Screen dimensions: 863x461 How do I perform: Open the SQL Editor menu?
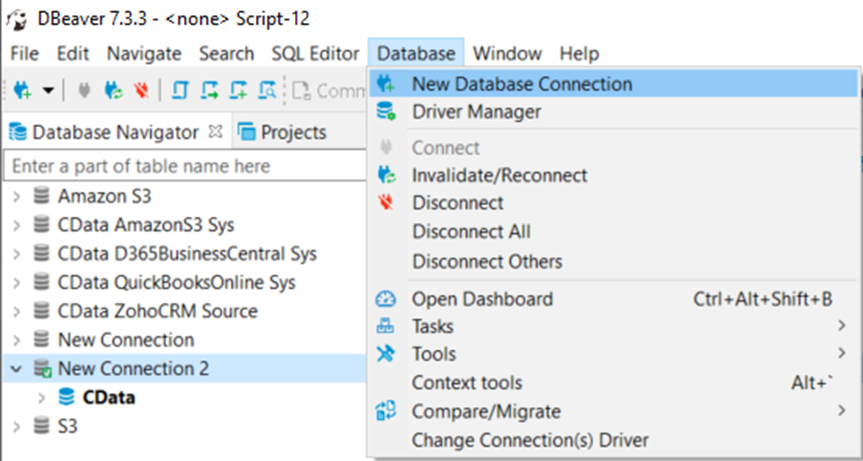point(314,54)
